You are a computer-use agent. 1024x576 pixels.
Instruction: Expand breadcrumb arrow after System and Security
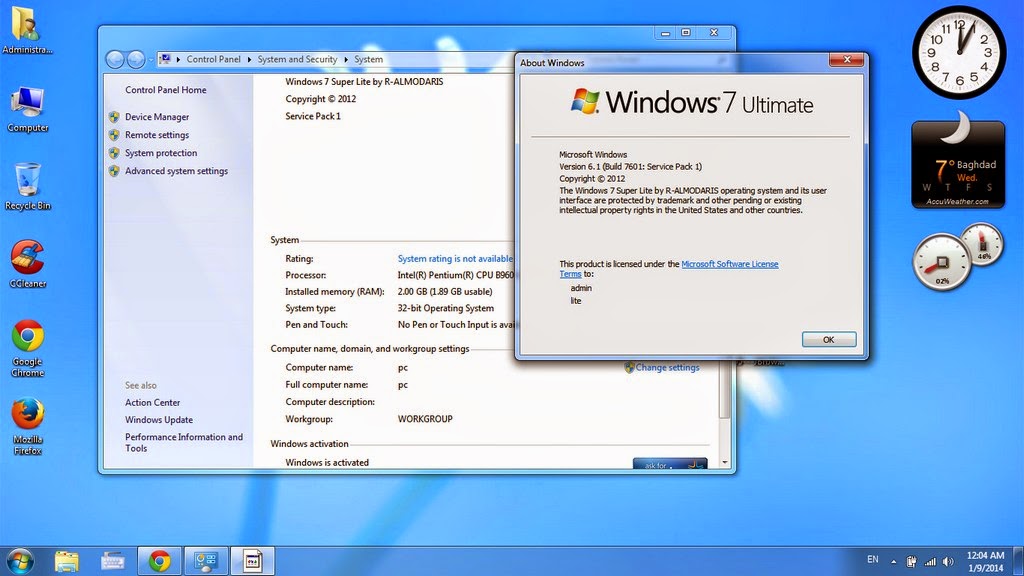(x=345, y=59)
